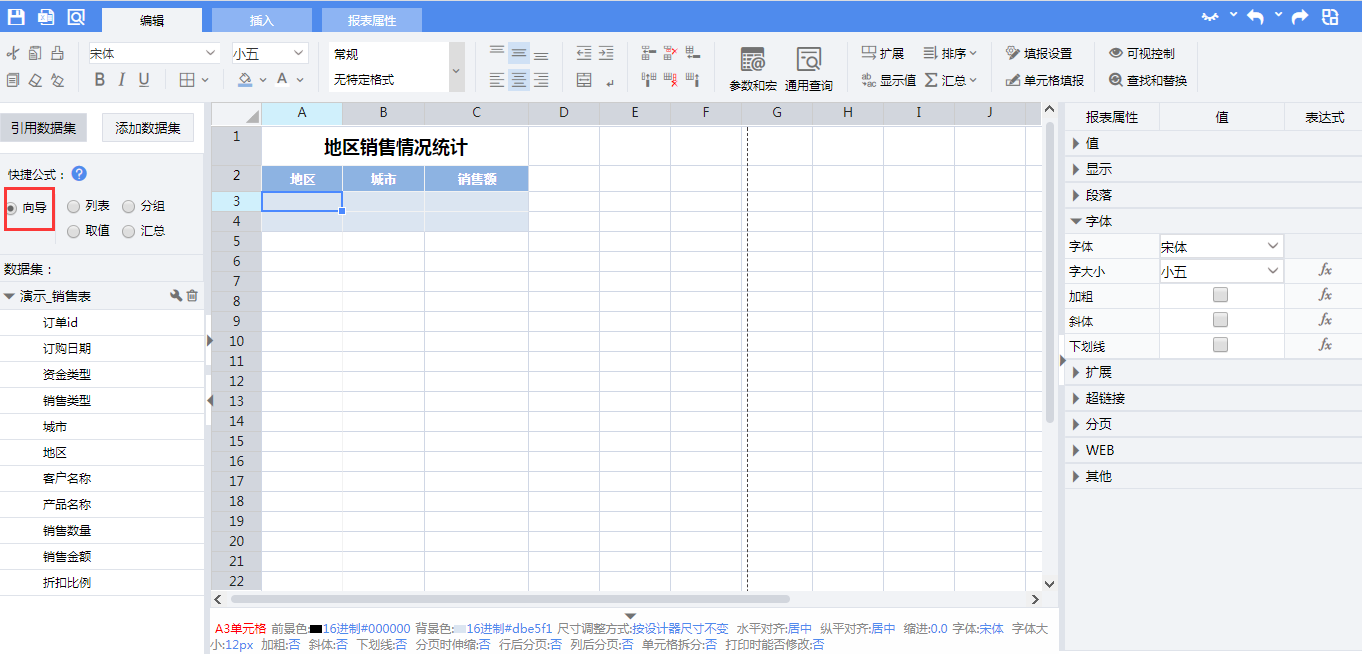
Task: Open the 排序 dropdown in toolbar
Action: coord(951,53)
